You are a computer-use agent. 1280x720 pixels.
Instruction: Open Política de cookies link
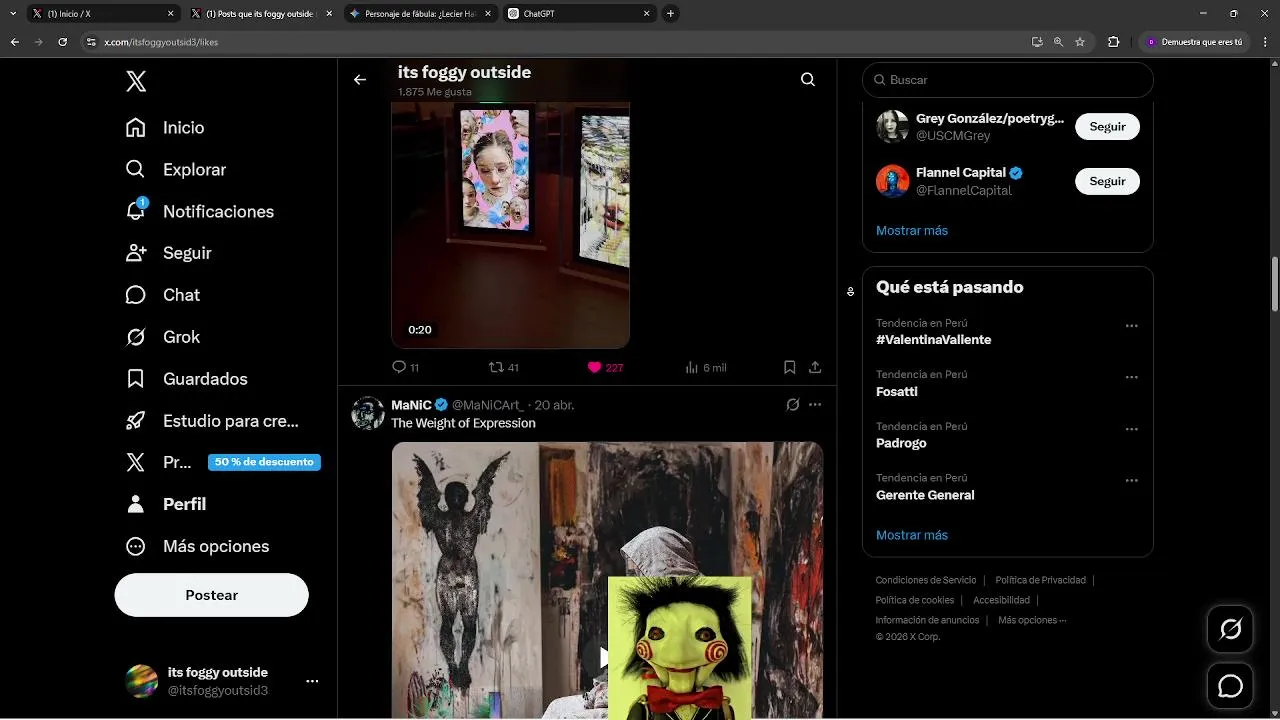click(x=915, y=600)
